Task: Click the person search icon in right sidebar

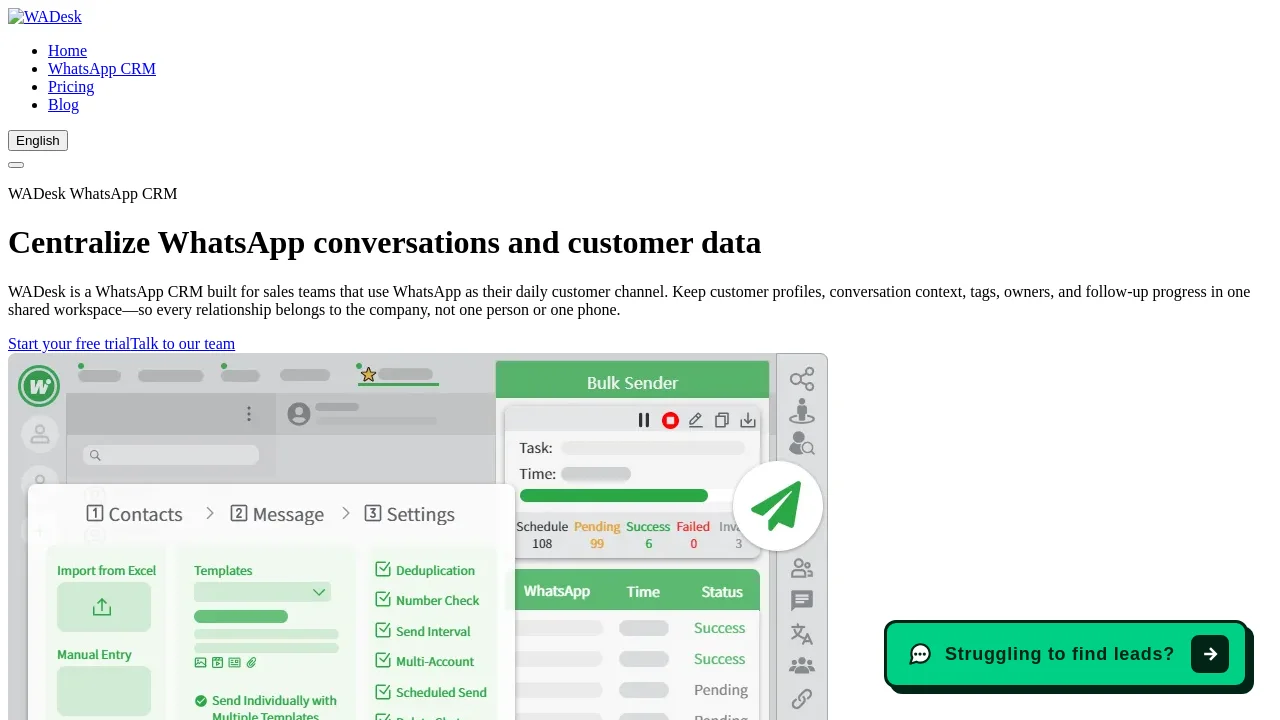Action: point(802,443)
